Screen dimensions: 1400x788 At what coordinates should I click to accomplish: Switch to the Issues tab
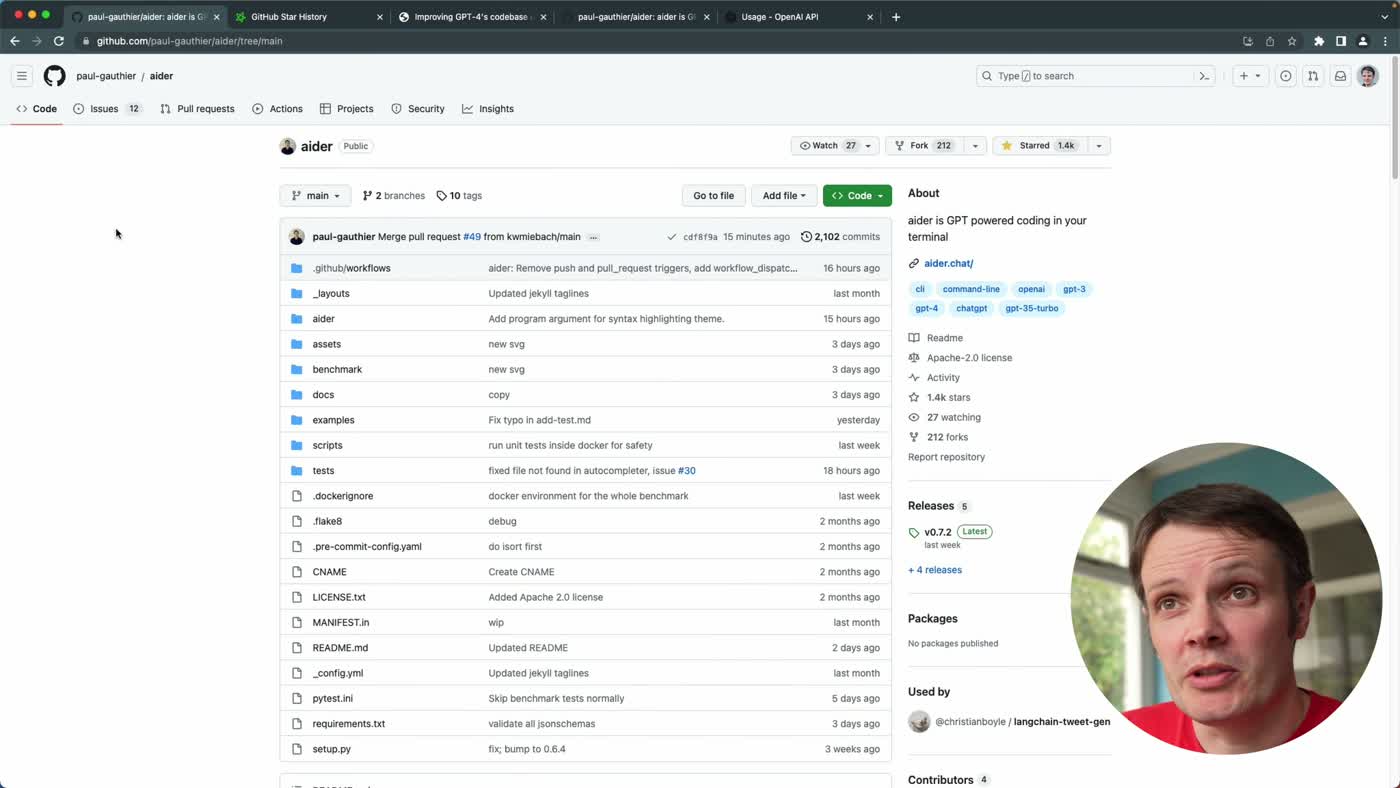point(107,109)
